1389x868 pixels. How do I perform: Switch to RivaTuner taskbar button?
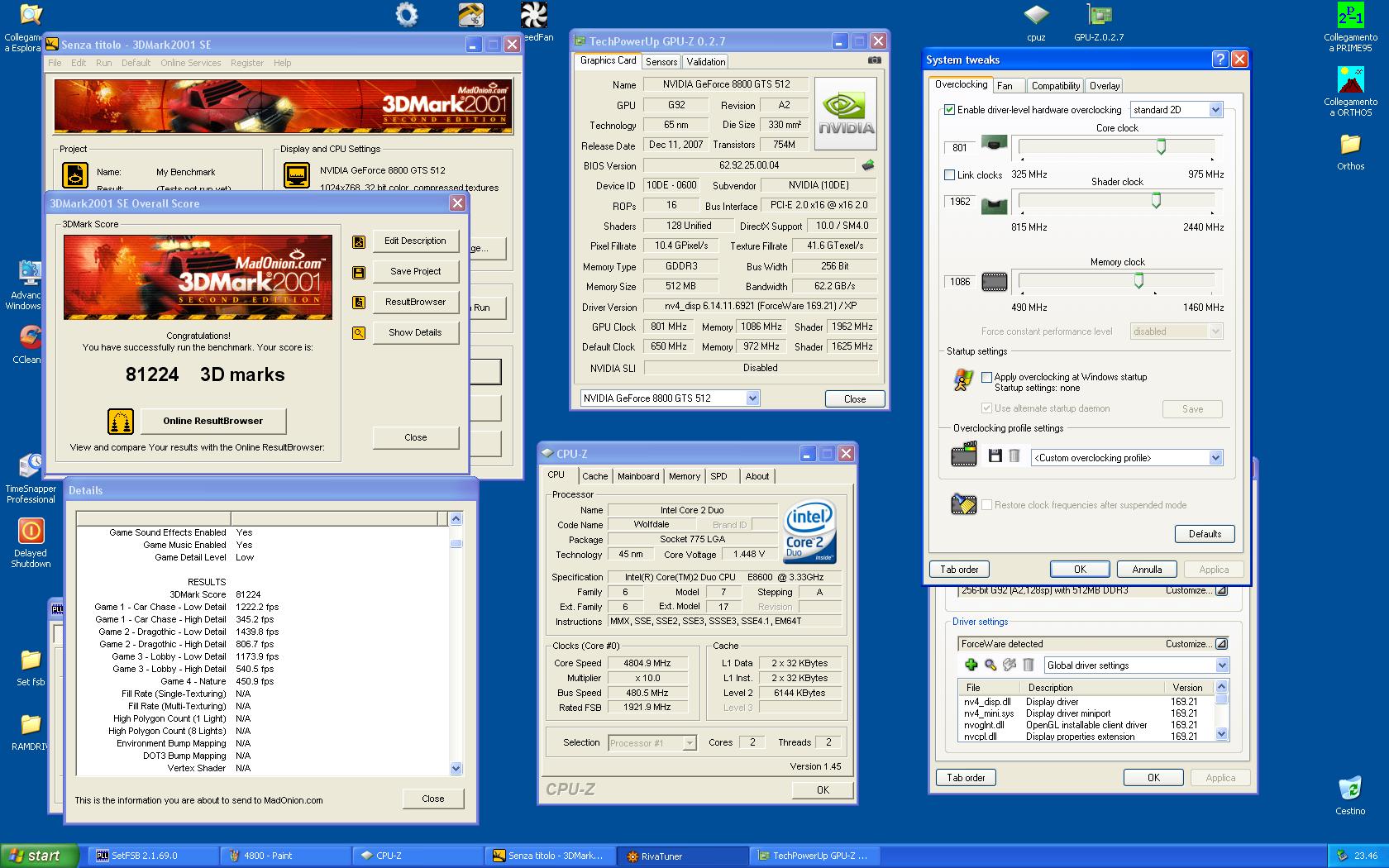pos(682,856)
